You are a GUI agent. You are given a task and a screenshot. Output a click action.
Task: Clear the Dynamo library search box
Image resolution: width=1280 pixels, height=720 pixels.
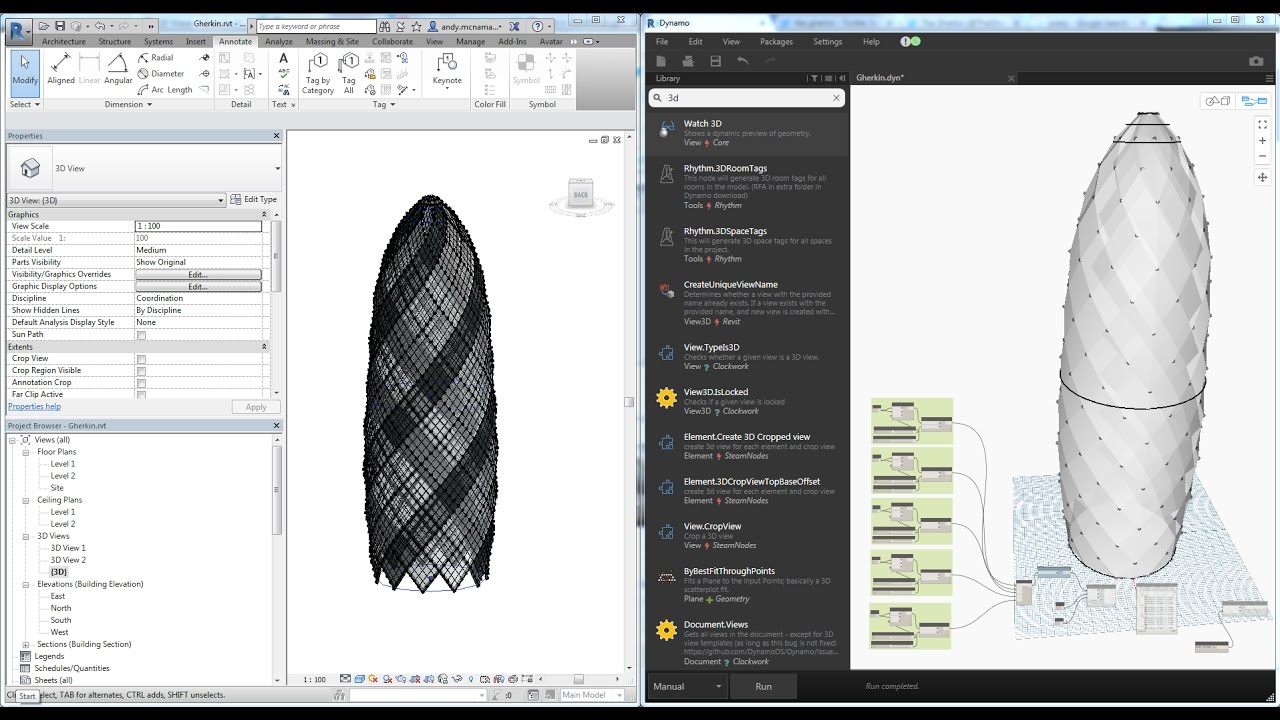click(837, 98)
